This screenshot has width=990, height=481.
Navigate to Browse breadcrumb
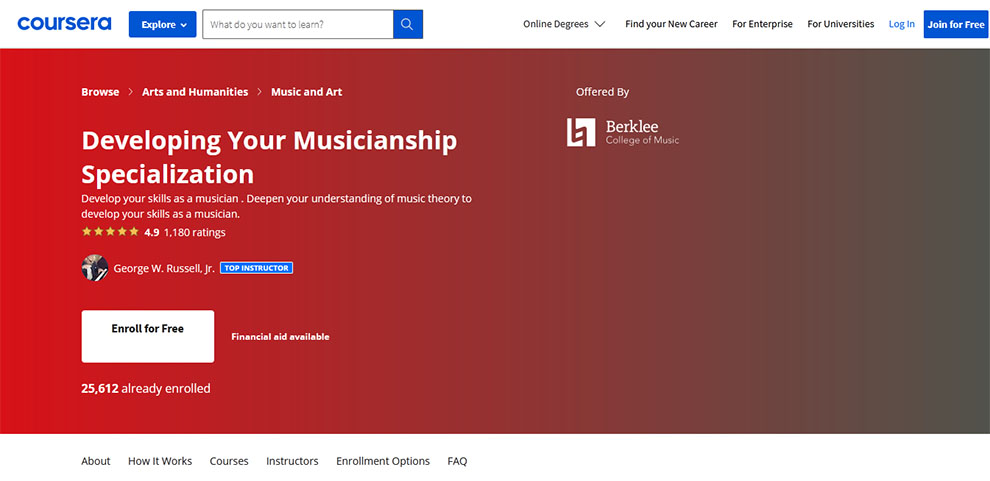click(100, 92)
